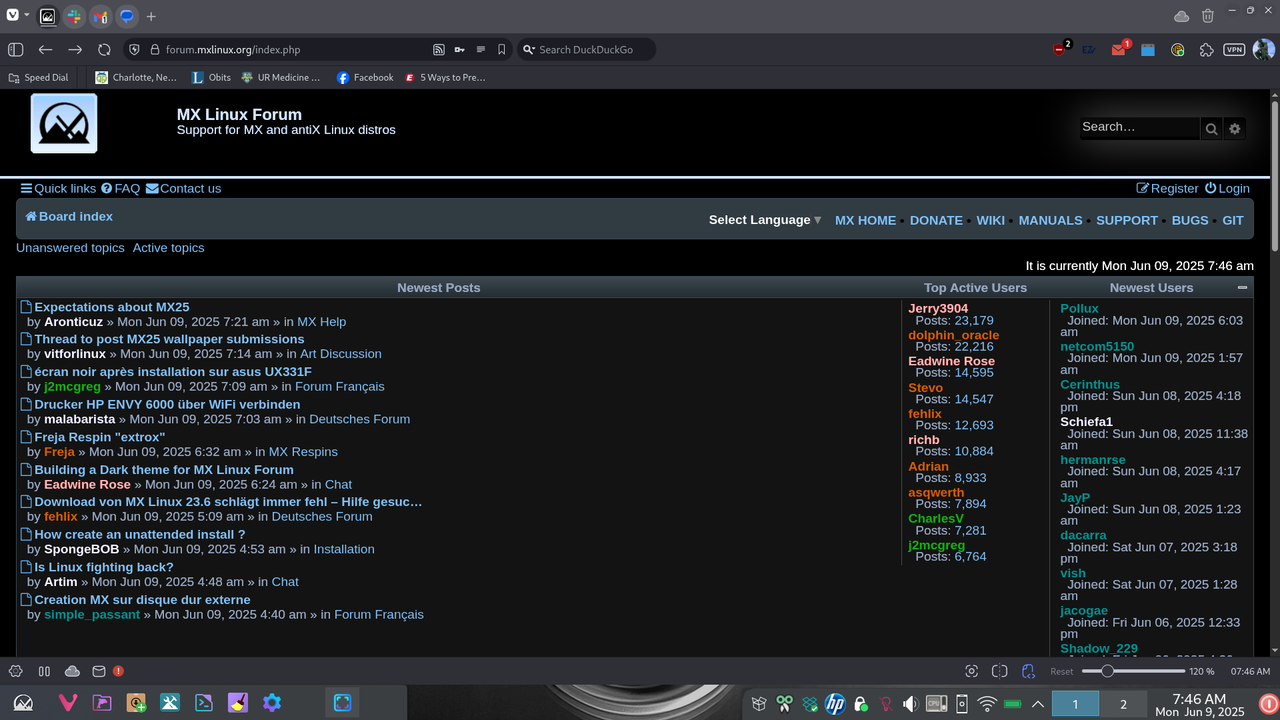1280x720 pixels.
Task: Click the forum Search input field
Action: pyautogui.click(x=1139, y=127)
